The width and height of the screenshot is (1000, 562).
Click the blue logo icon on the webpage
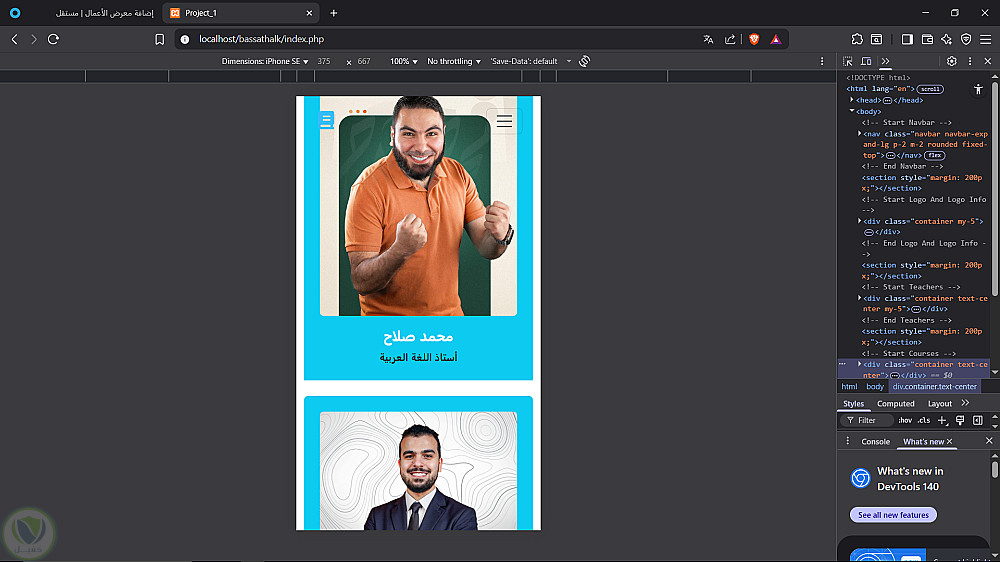point(327,119)
